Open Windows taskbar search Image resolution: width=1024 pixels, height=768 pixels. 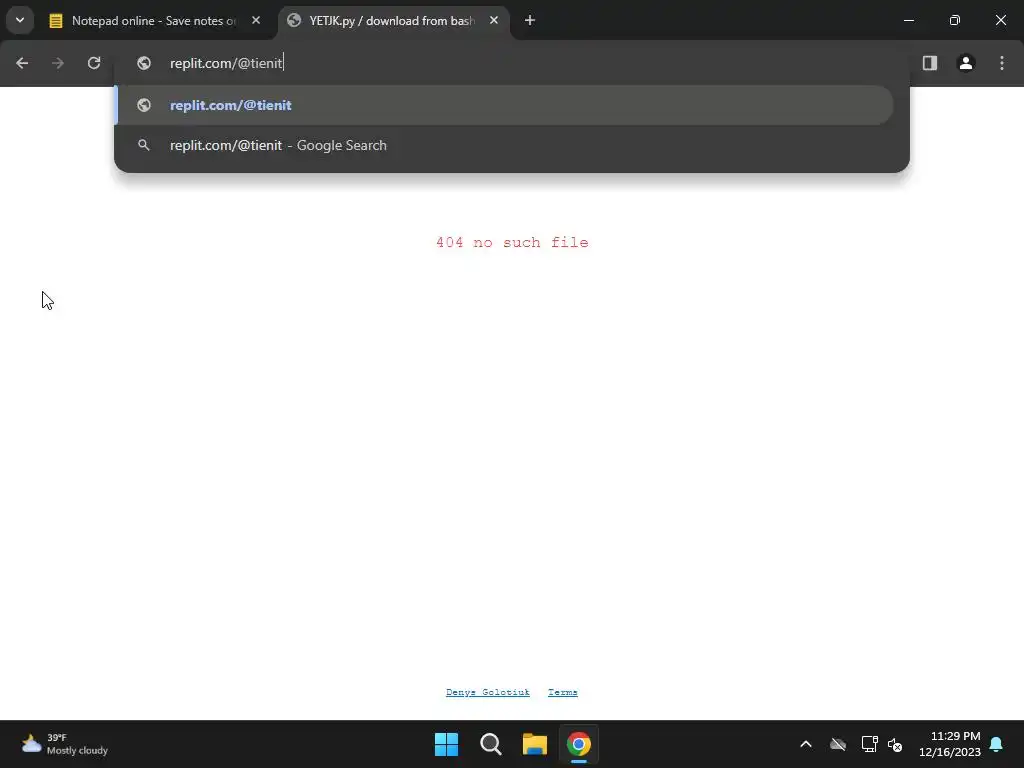[490, 744]
